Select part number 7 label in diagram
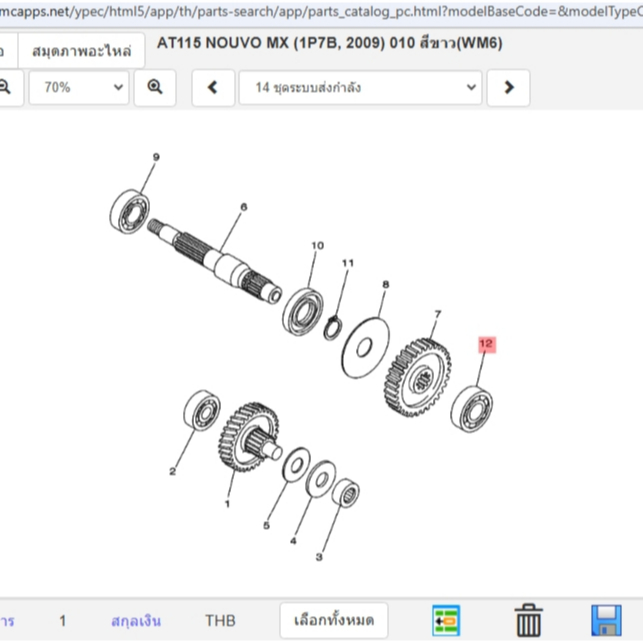Viewport: 643px width, 643px height. point(438,314)
